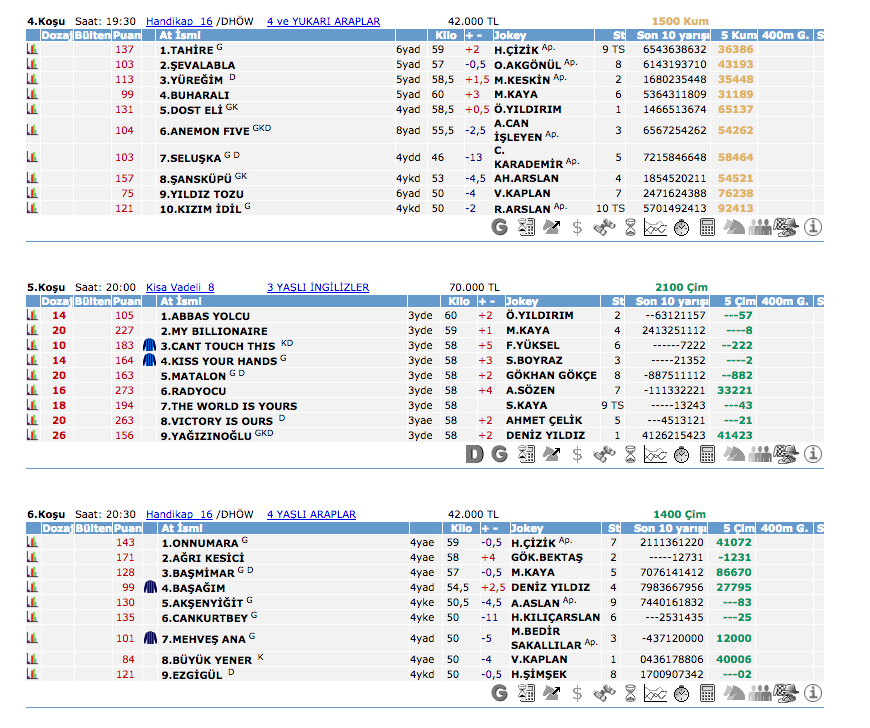The width and height of the screenshot is (870, 728).
Task: Open the dollar sign icon under race 4
Action: point(577,227)
